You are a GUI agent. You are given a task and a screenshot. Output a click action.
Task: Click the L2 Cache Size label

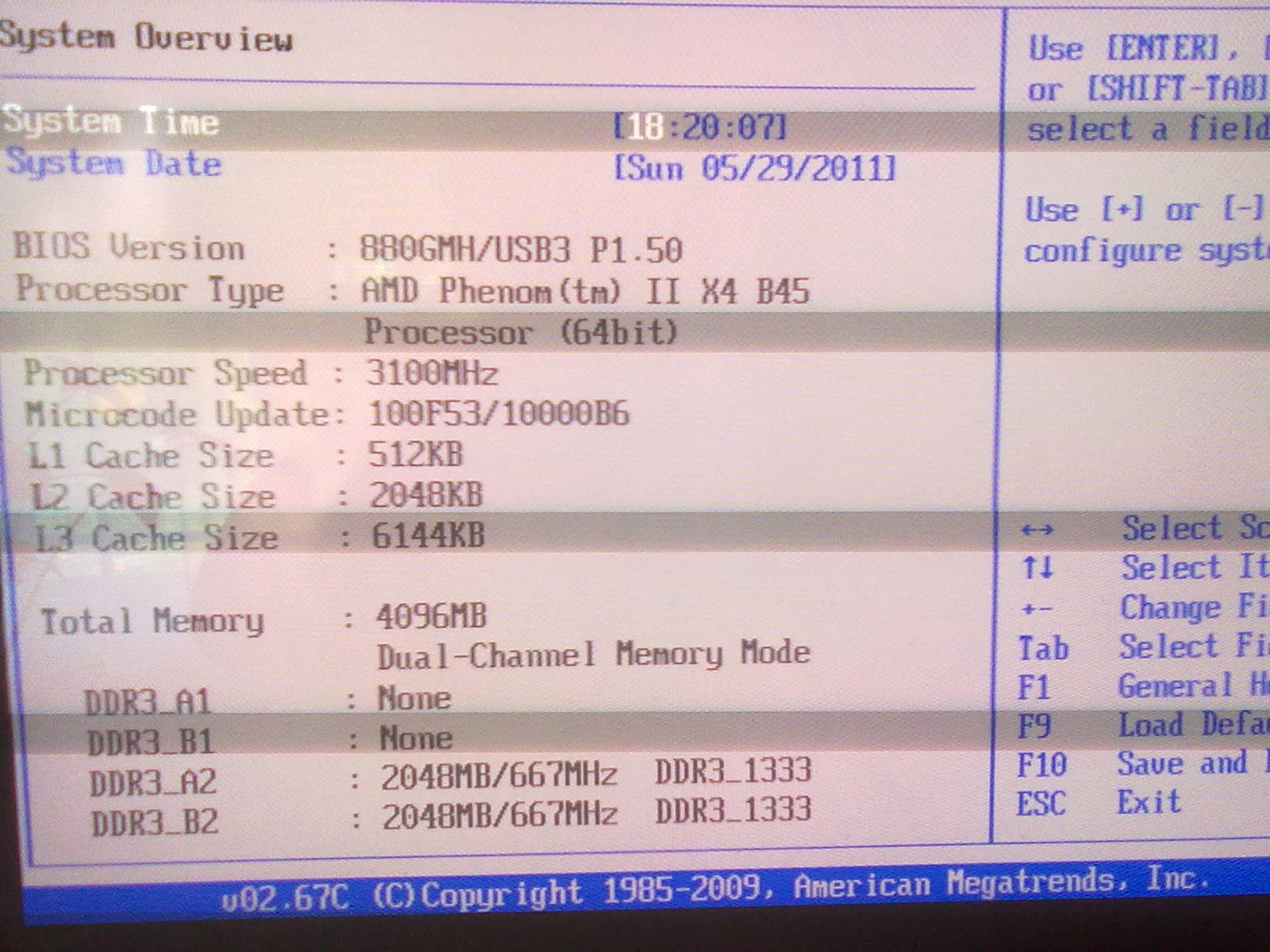tap(153, 497)
